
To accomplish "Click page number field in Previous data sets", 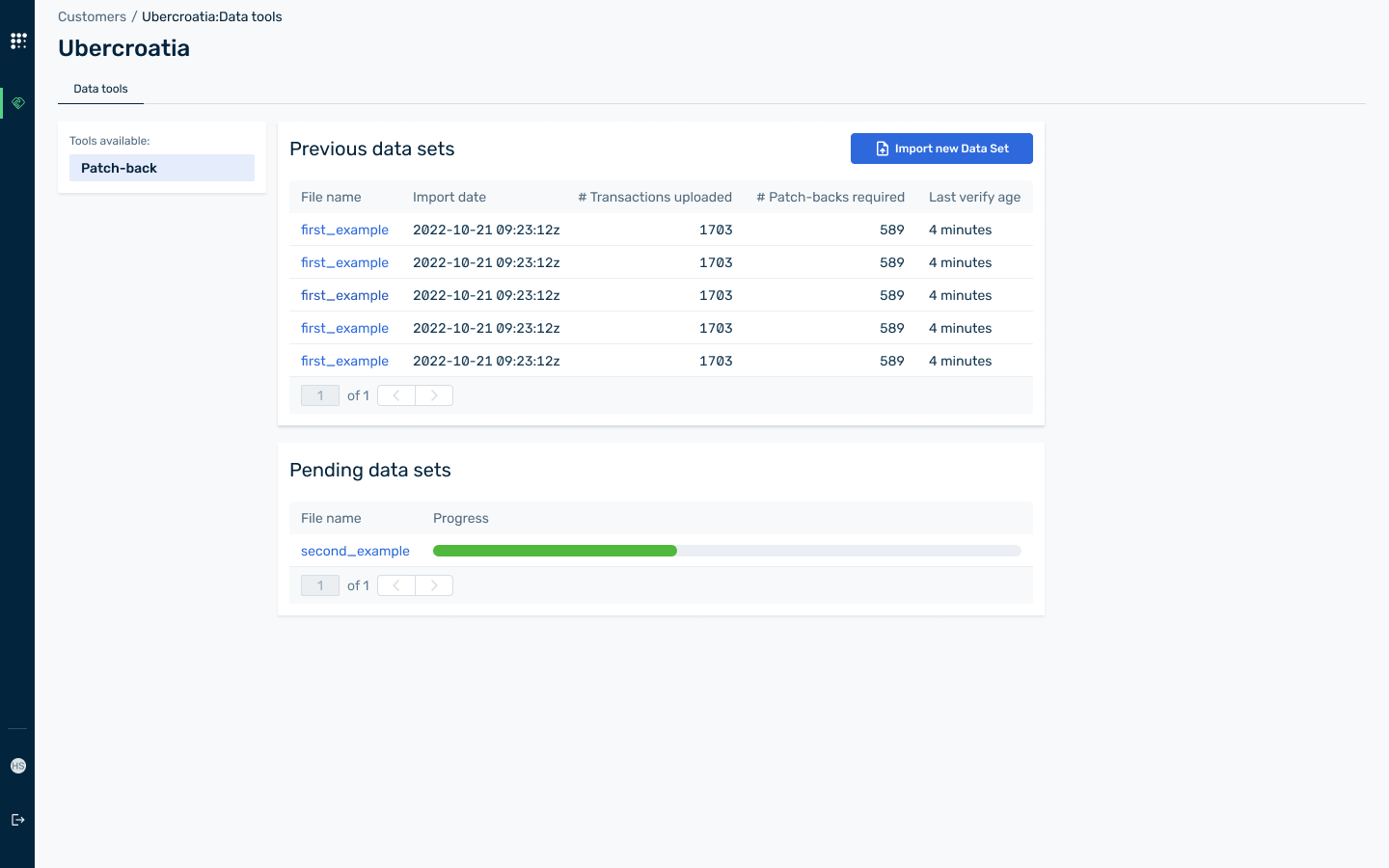I will coord(320,395).
